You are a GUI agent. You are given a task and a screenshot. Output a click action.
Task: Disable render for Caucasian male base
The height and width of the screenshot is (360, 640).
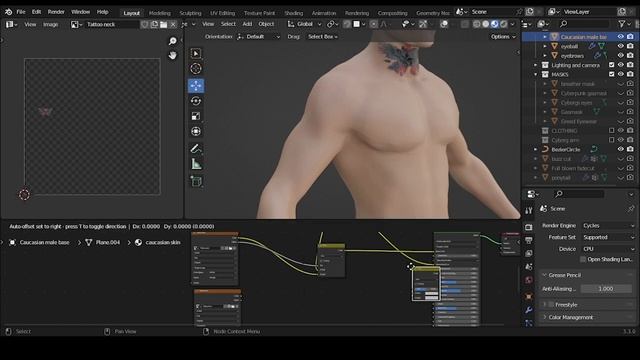point(630,37)
